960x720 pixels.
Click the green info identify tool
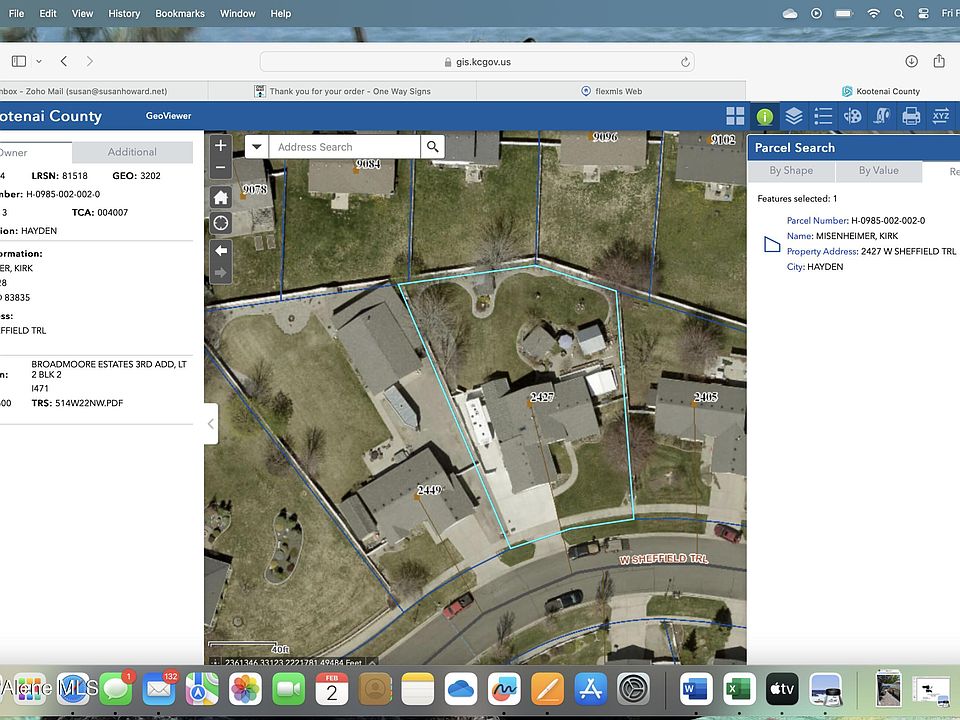click(x=765, y=116)
